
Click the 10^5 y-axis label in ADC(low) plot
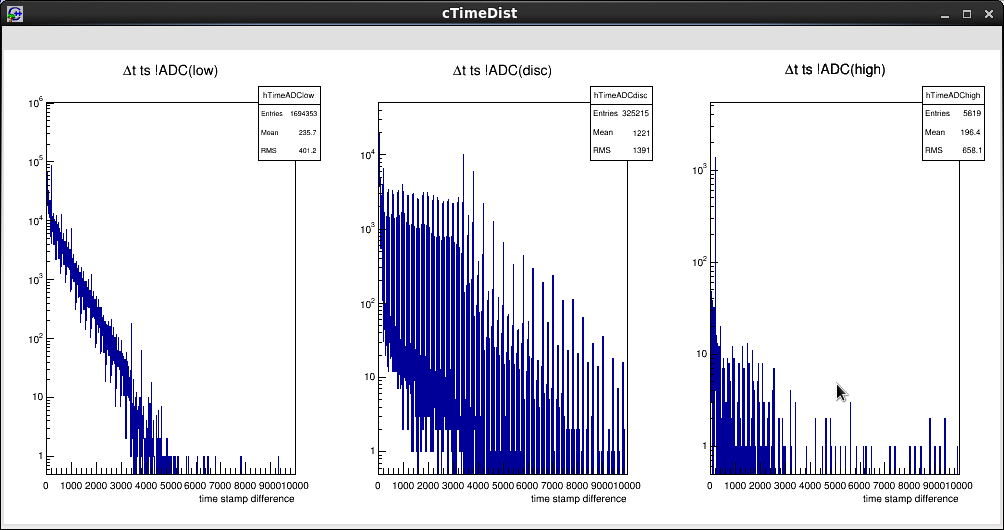coord(35,161)
